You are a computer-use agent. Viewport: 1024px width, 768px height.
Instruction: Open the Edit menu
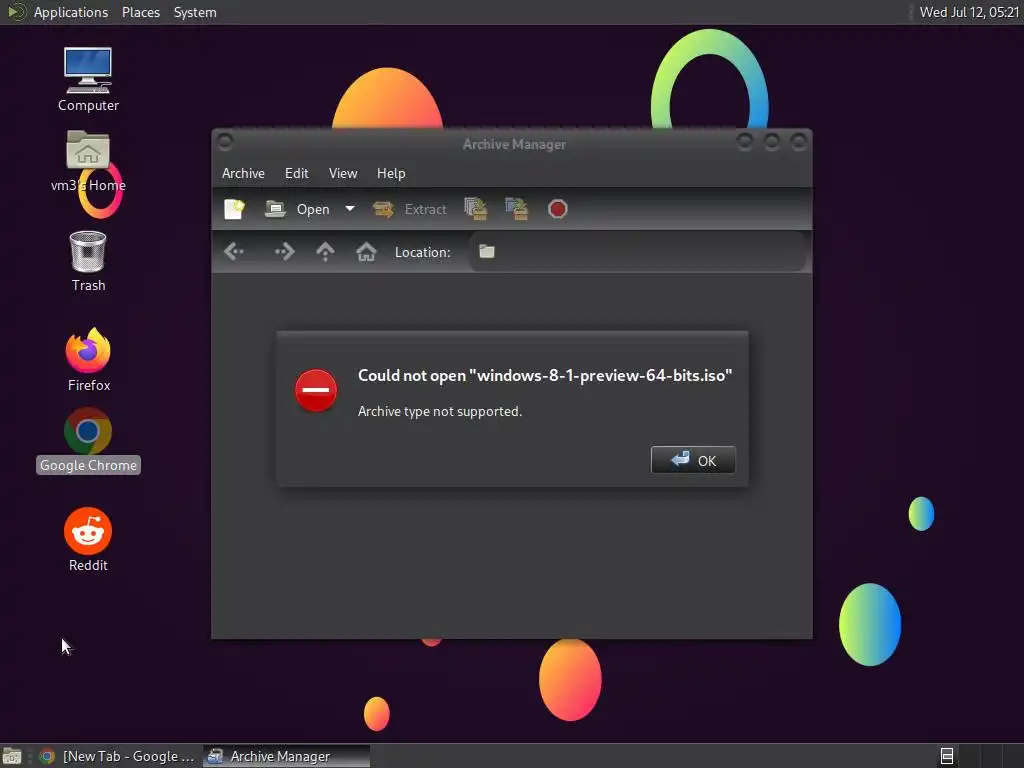click(x=296, y=173)
